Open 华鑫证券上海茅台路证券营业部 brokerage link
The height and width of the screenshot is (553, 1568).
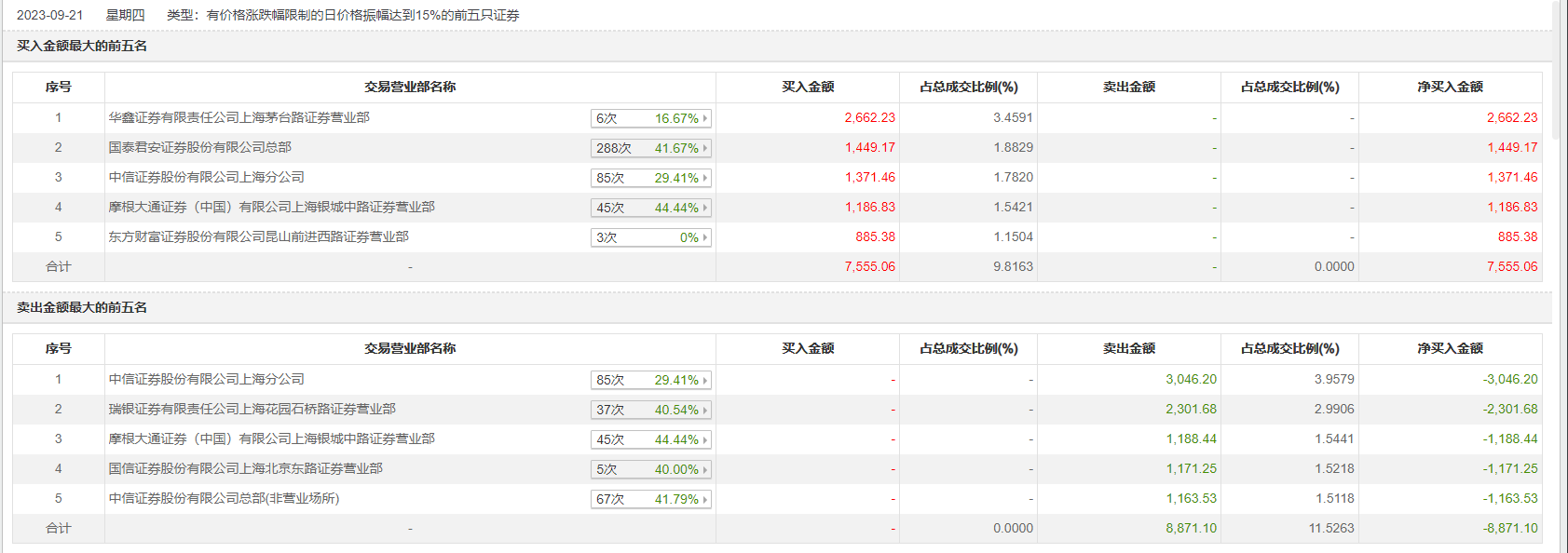[239, 118]
